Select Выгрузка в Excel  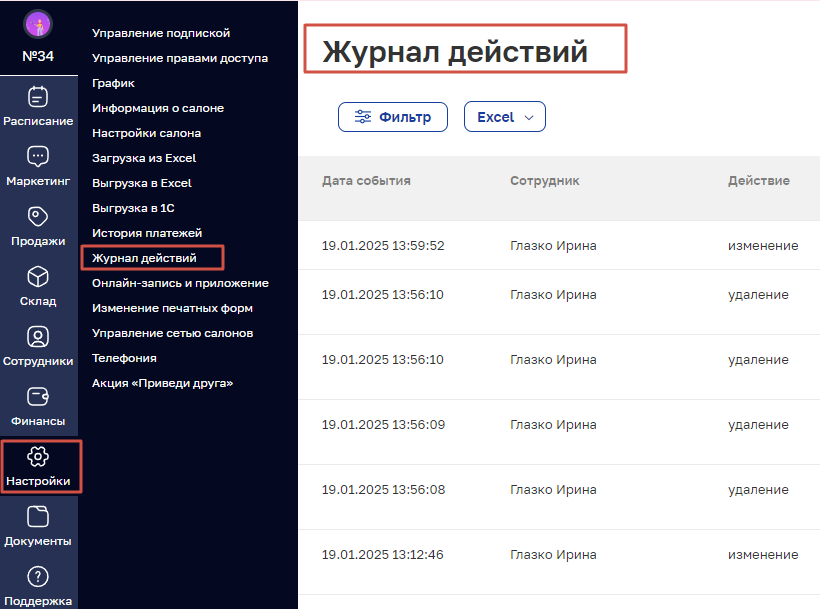pyautogui.click(x=142, y=183)
